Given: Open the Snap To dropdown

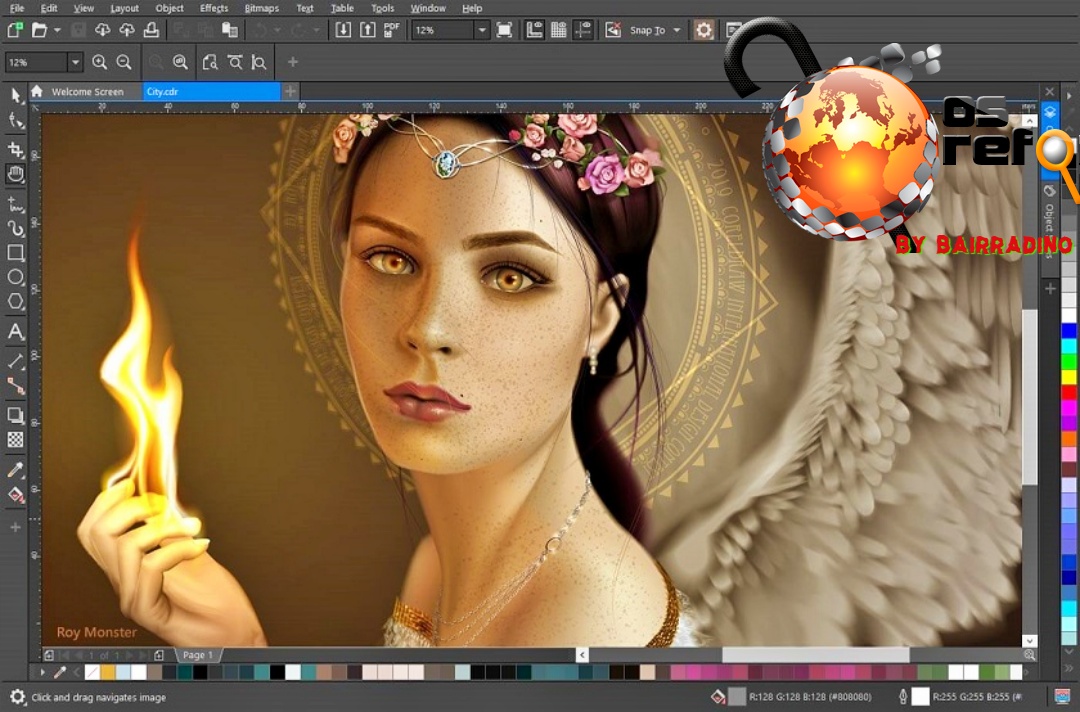Looking at the screenshot, I should tap(676, 30).
